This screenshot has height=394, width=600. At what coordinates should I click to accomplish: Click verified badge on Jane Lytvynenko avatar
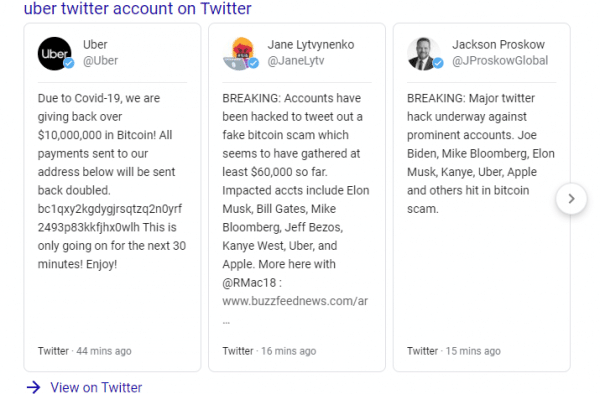pyautogui.click(x=254, y=63)
